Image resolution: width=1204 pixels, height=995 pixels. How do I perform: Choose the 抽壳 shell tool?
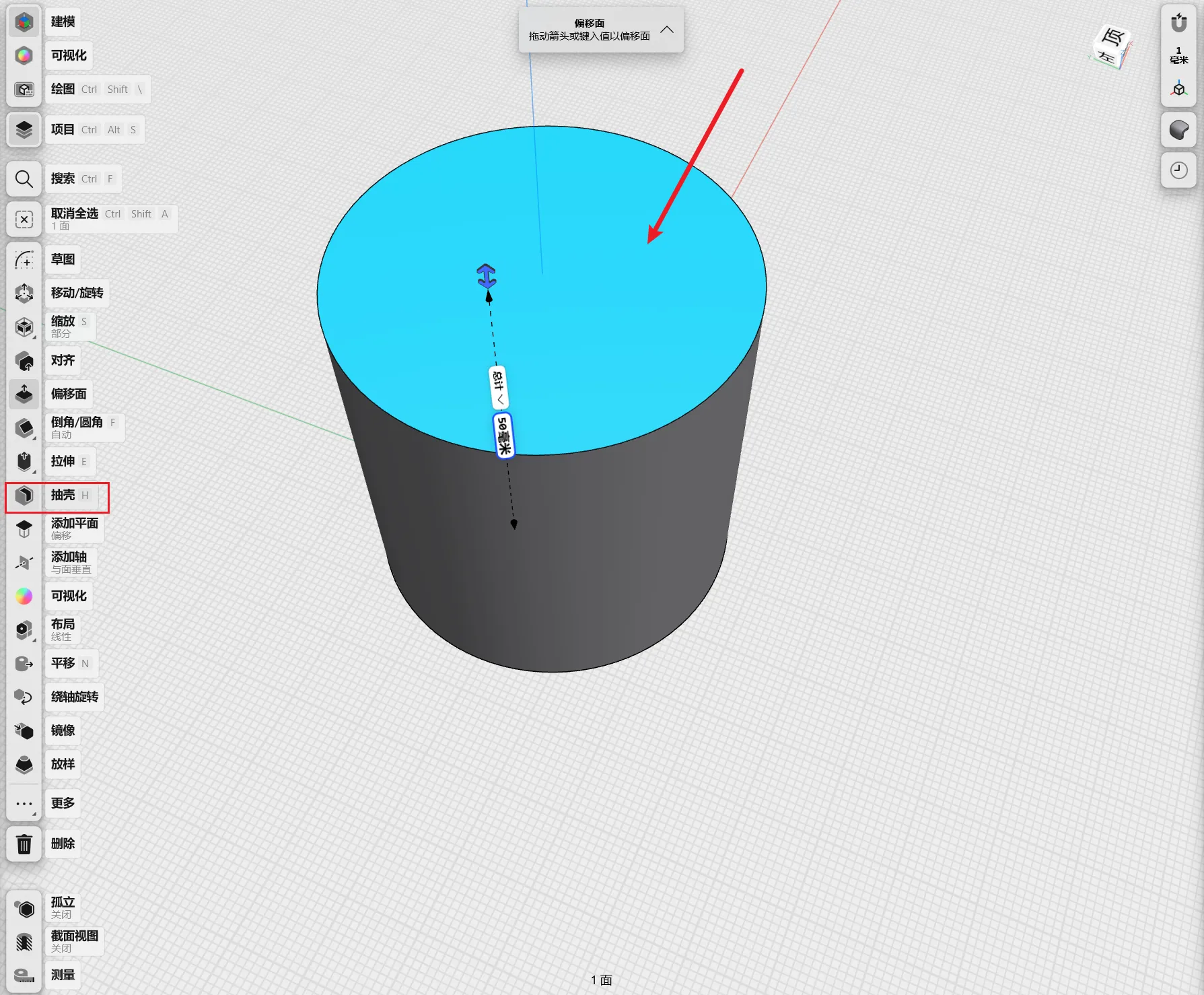(24, 495)
